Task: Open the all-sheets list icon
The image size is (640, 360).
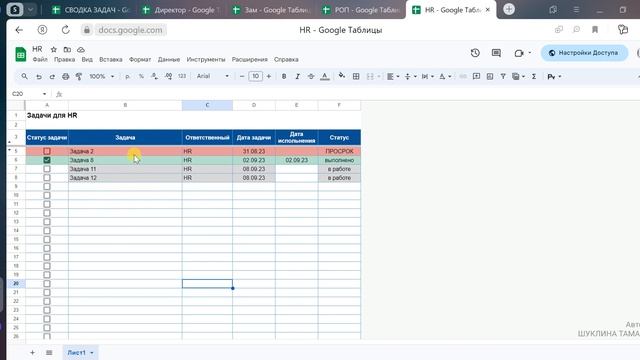Action: click(49, 352)
